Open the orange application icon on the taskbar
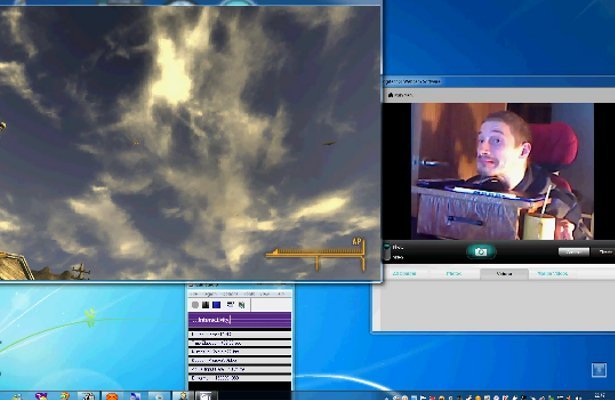 (x=112, y=396)
